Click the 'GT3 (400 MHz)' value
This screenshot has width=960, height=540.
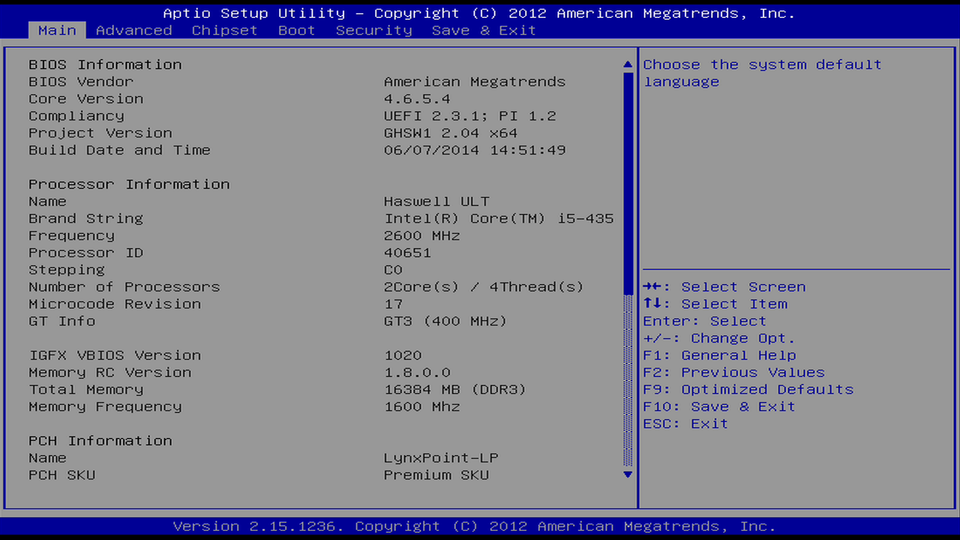(x=445, y=321)
